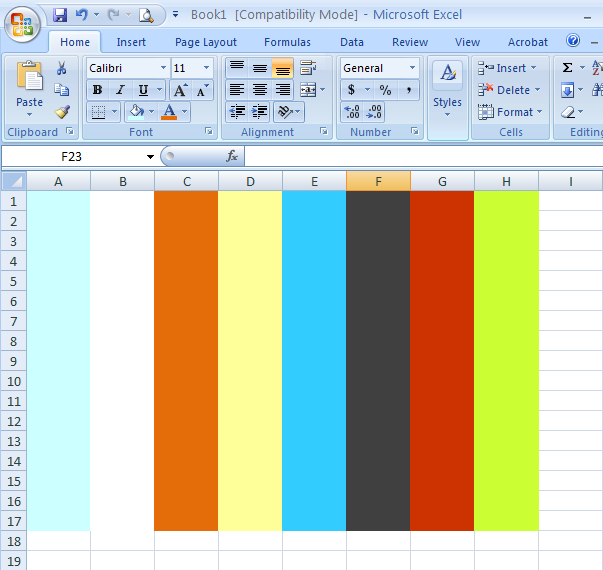The image size is (603, 570).
Task: Open the Calibri font name dropdown
Action: 163,68
